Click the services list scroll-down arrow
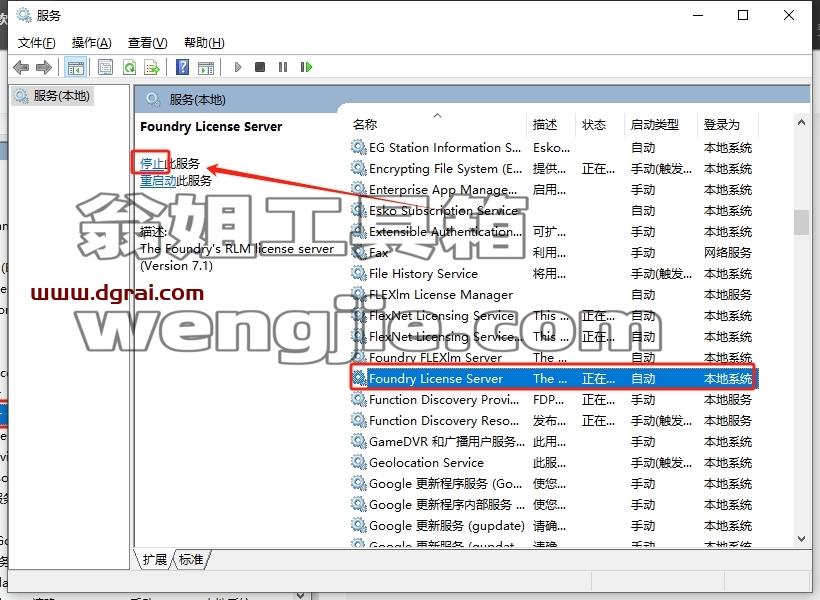The image size is (820, 600). pos(801,539)
